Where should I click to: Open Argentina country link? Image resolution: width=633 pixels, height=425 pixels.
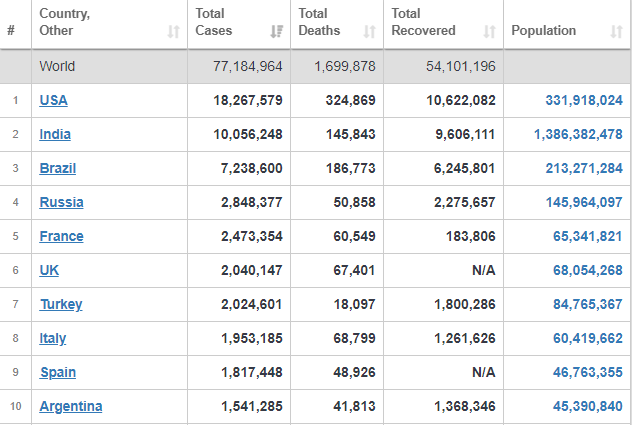click(71, 406)
